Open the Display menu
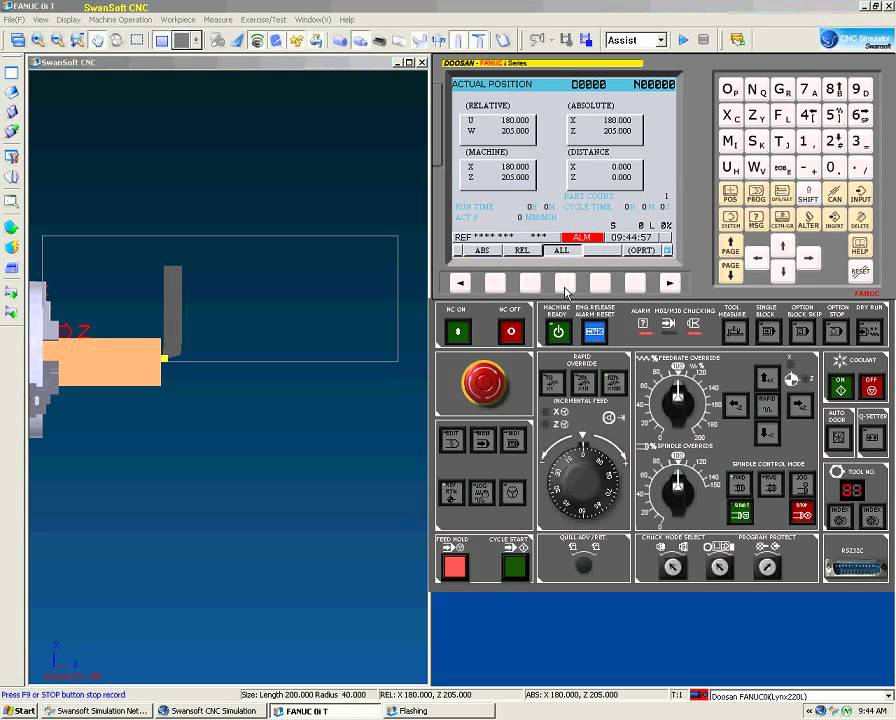 pyautogui.click(x=69, y=19)
